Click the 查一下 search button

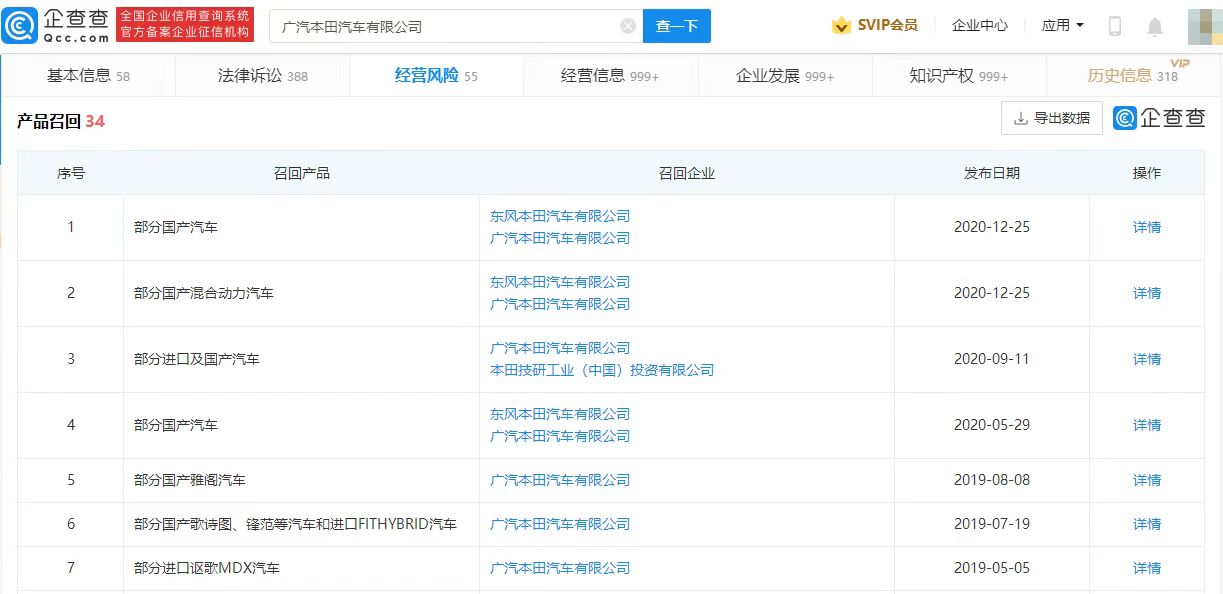click(x=676, y=26)
